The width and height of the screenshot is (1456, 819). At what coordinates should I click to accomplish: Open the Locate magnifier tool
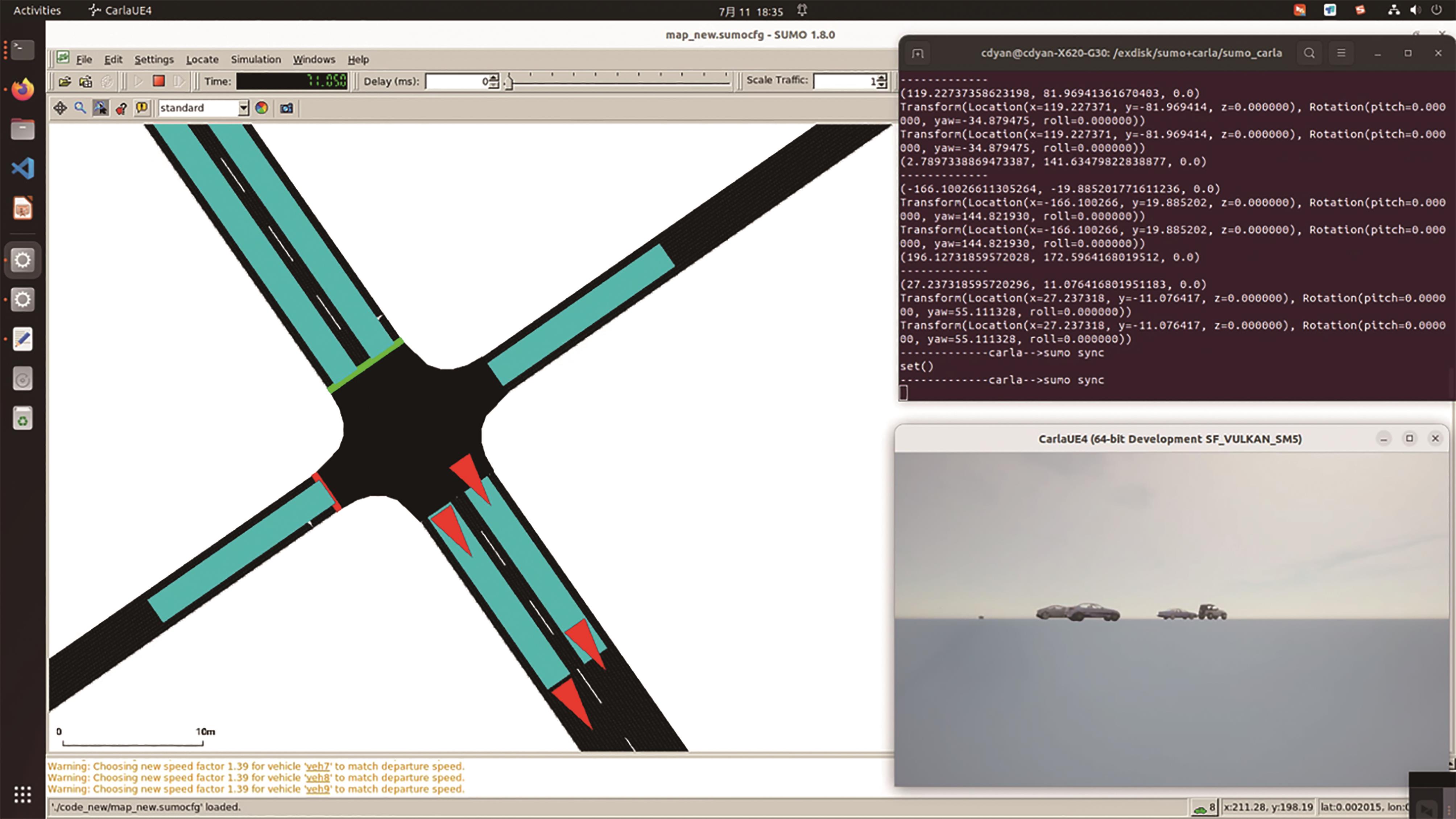(80, 108)
